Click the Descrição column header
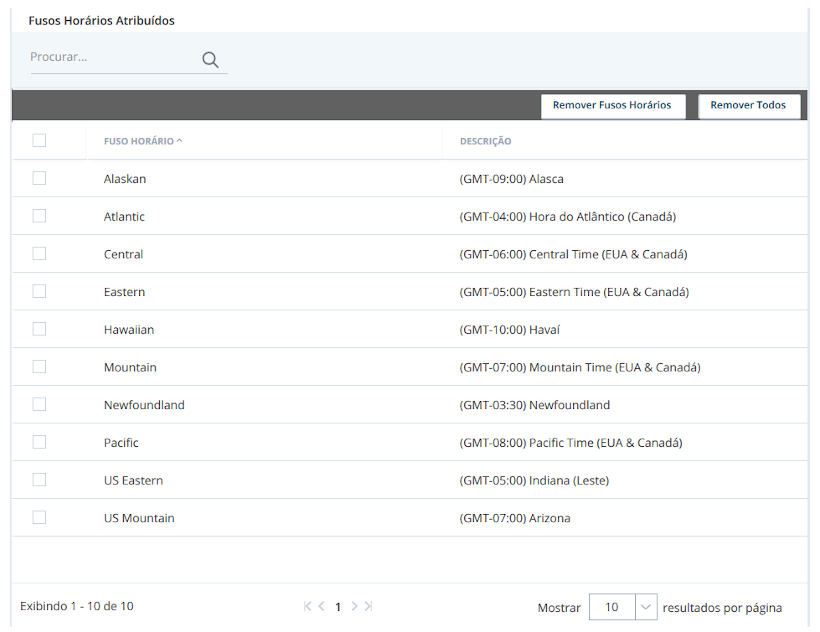 coord(485,141)
